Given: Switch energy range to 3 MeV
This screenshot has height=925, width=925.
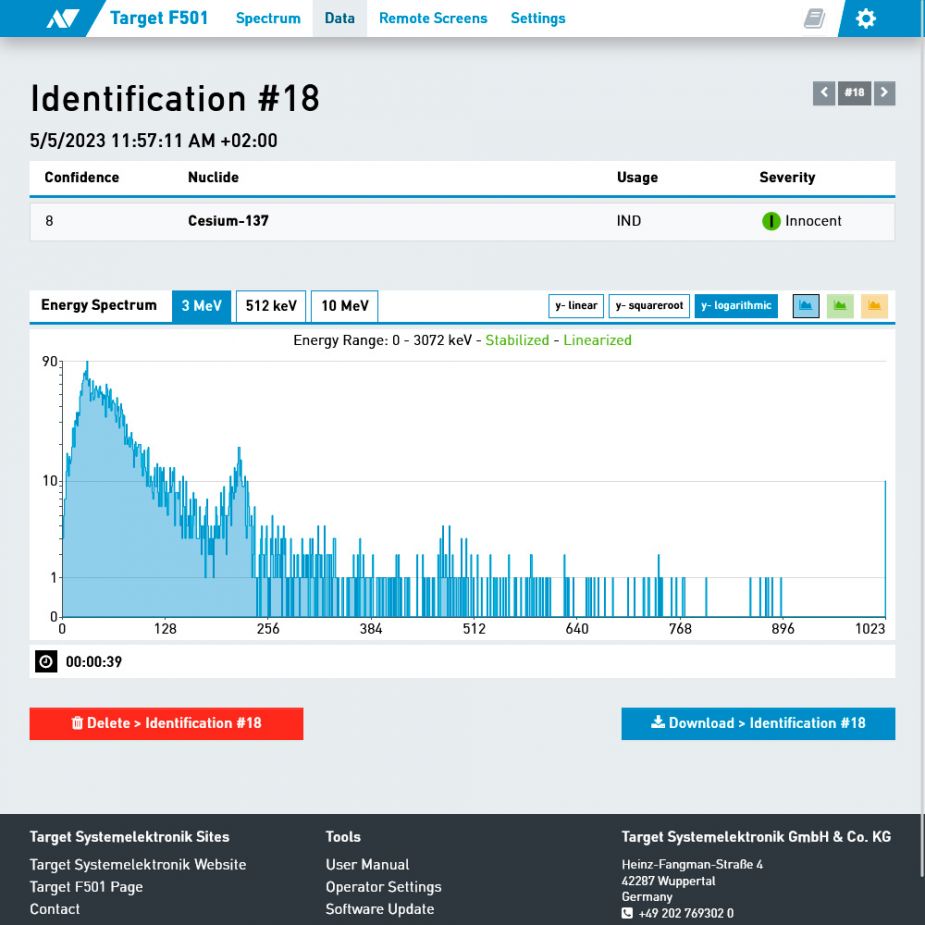Looking at the screenshot, I should pyautogui.click(x=202, y=306).
